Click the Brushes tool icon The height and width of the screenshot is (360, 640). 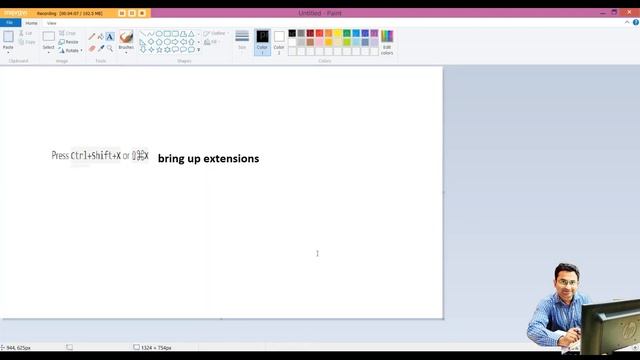click(126, 37)
